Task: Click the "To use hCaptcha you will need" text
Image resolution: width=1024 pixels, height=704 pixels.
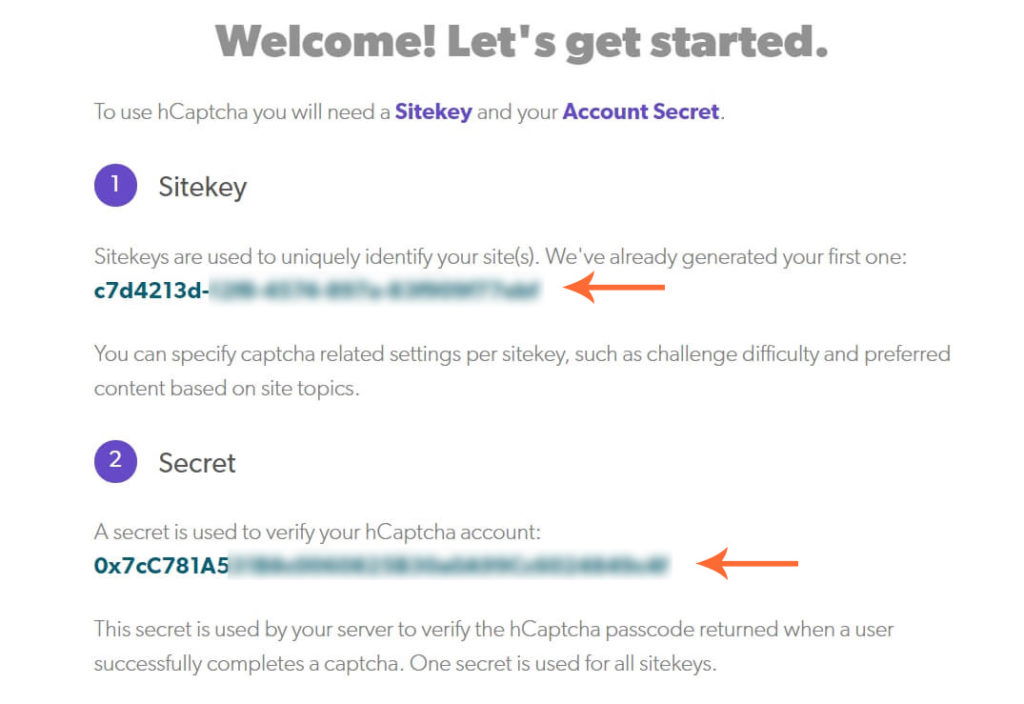Action: pos(242,112)
